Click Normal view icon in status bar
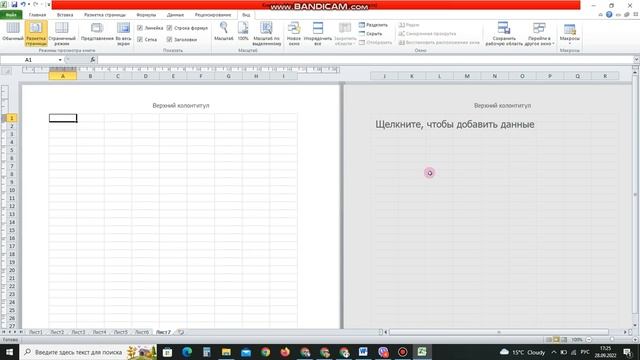Image resolution: width=640 pixels, height=360 pixels. (549, 340)
